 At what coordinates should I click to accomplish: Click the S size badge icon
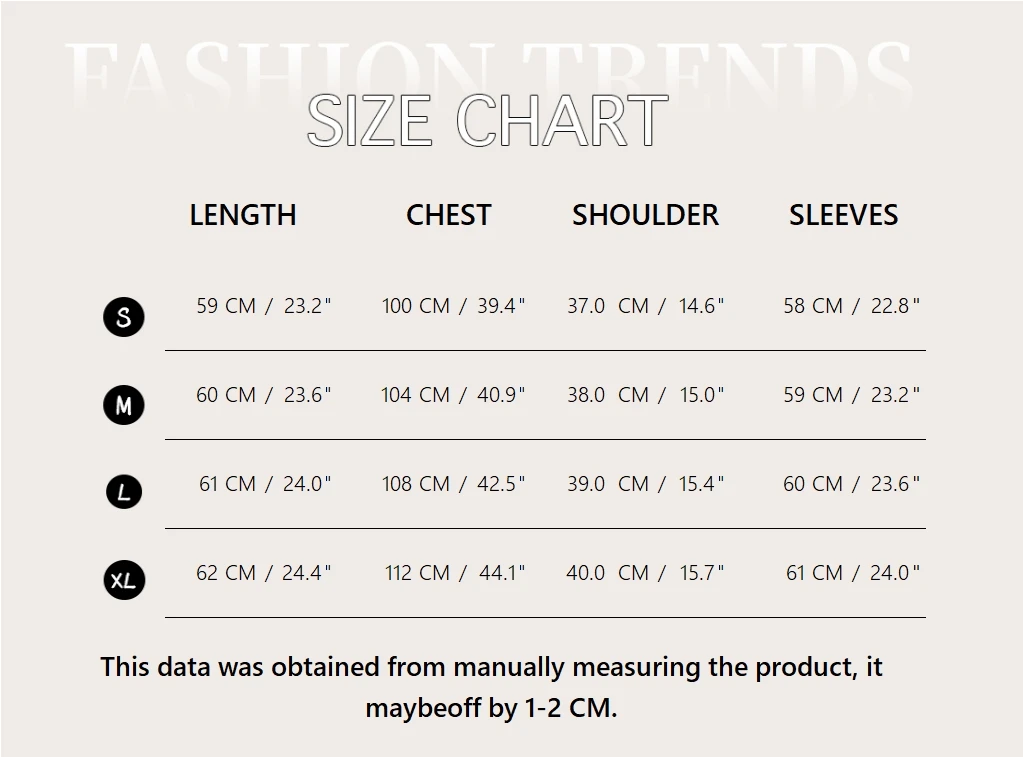click(124, 317)
